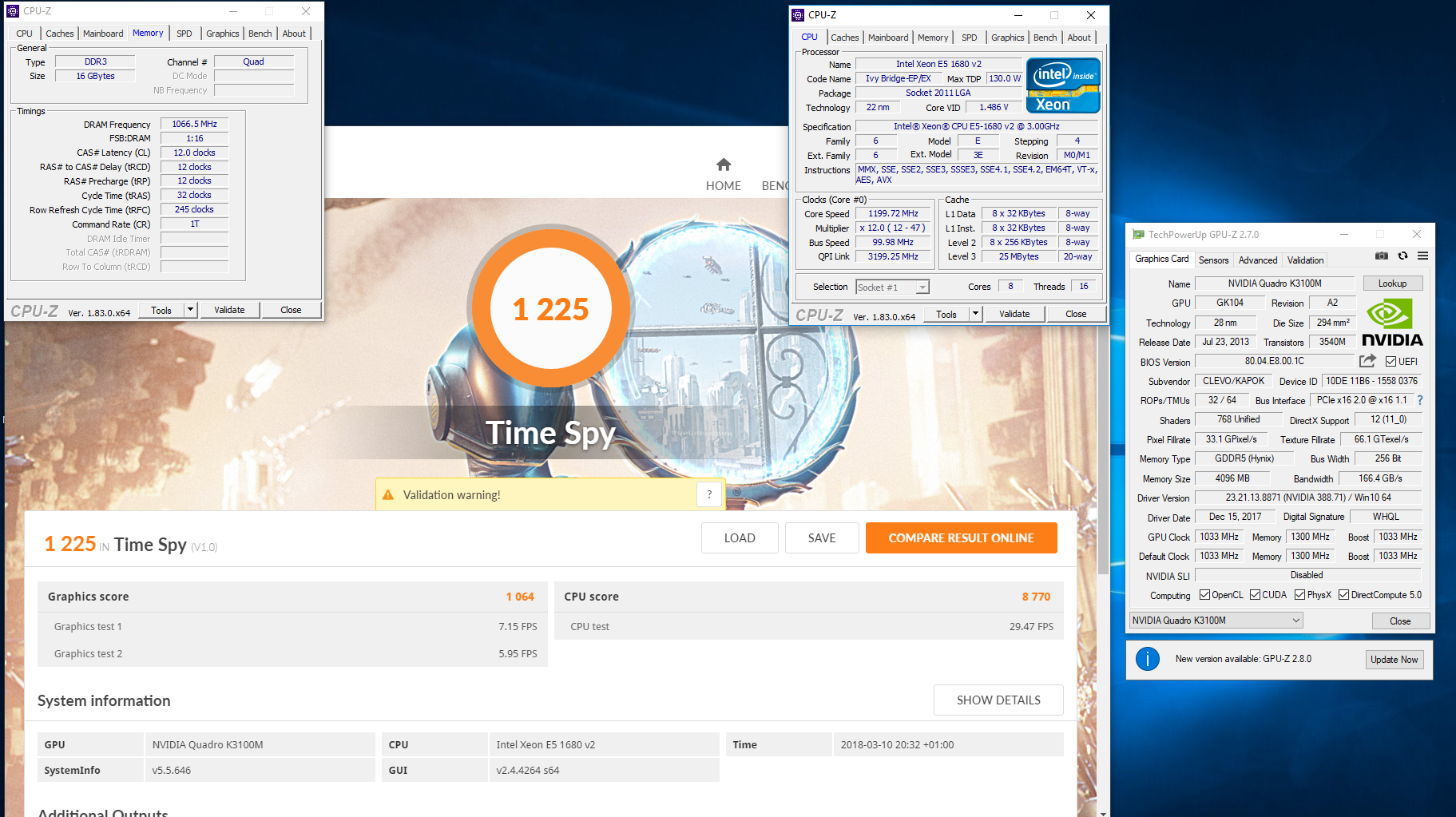Click the CPU-Z processor window title icon
The width and height of the screenshot is (1456, 817).
pos(798,15)
